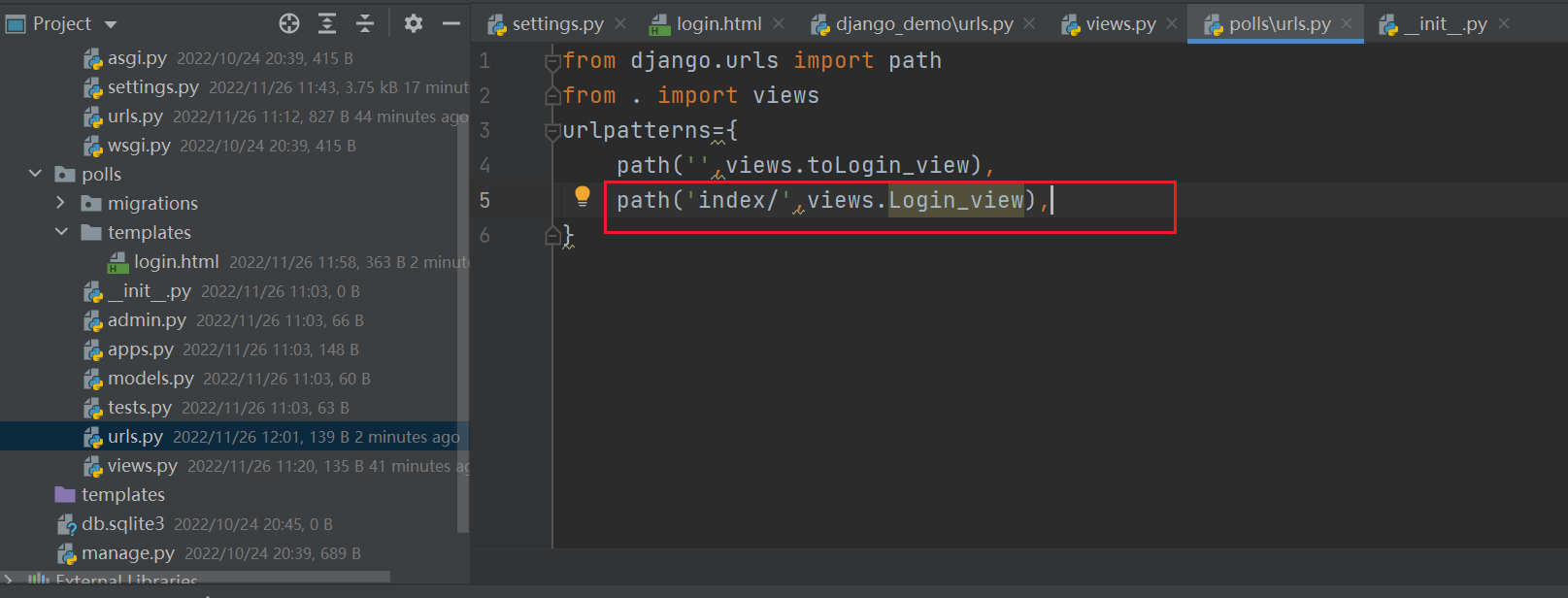Viewport: 1568px width, 598px height.
Task: Select the migrations folder row
Action: [x=235, y=204]
